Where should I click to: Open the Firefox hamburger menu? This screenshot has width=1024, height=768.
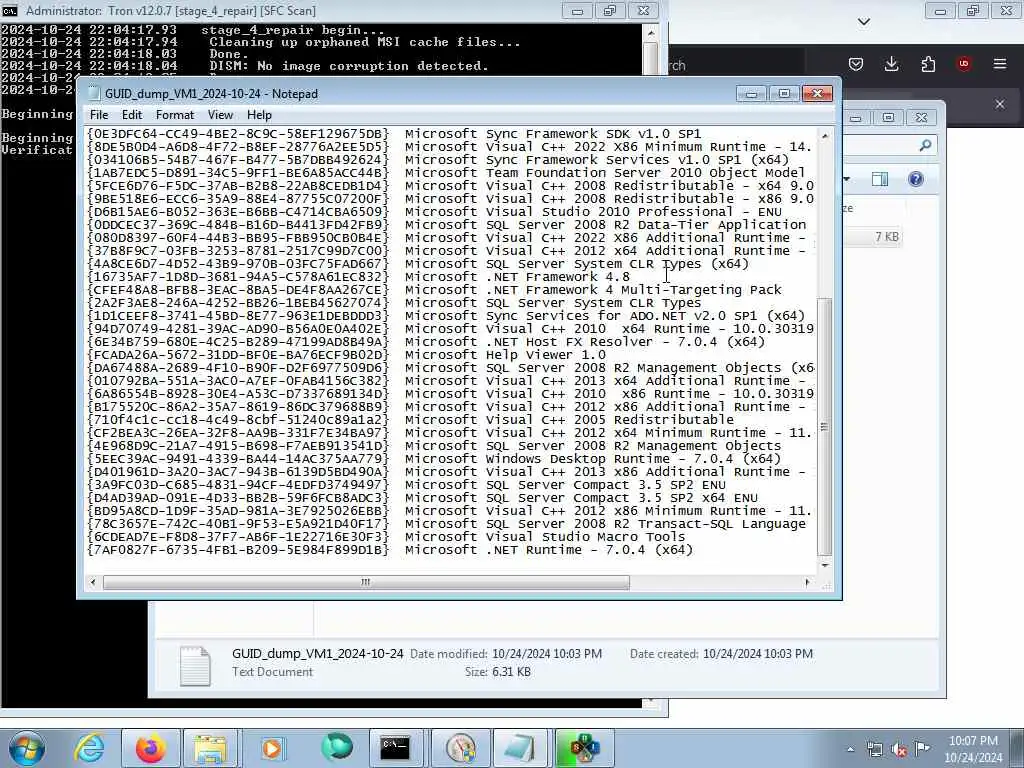click(1000, 64)
